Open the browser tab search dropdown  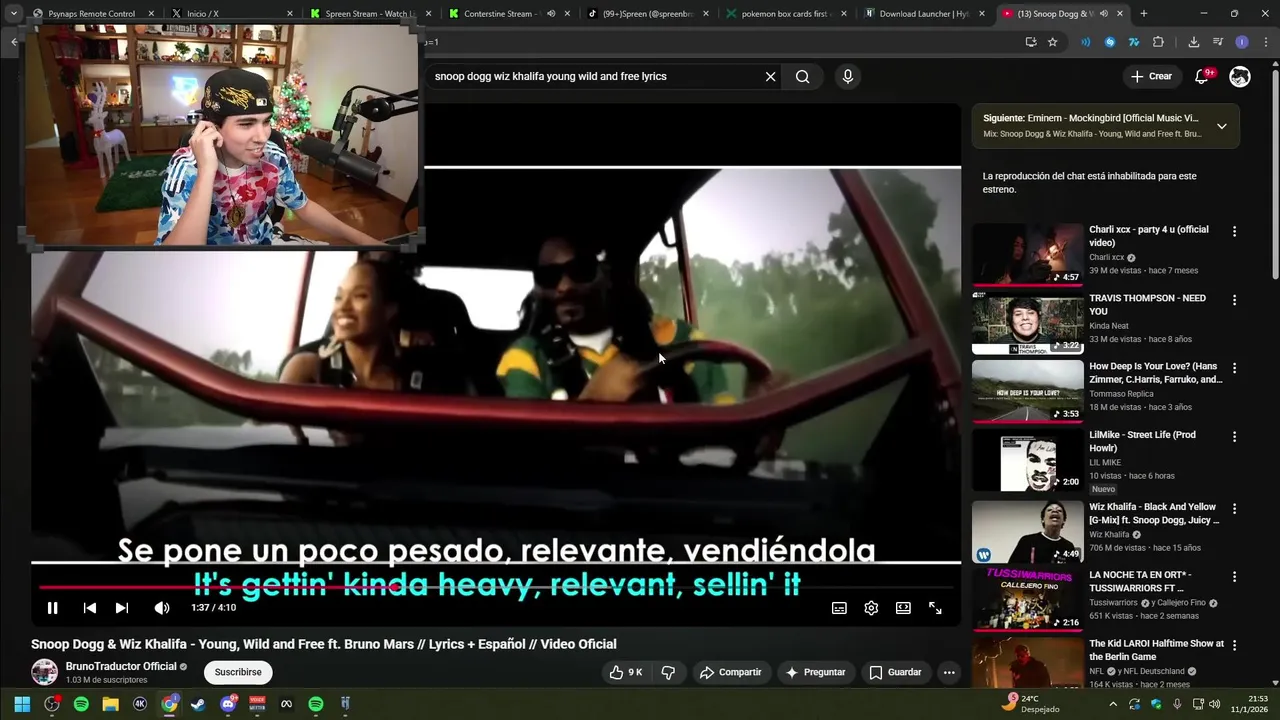click(13, 14)
